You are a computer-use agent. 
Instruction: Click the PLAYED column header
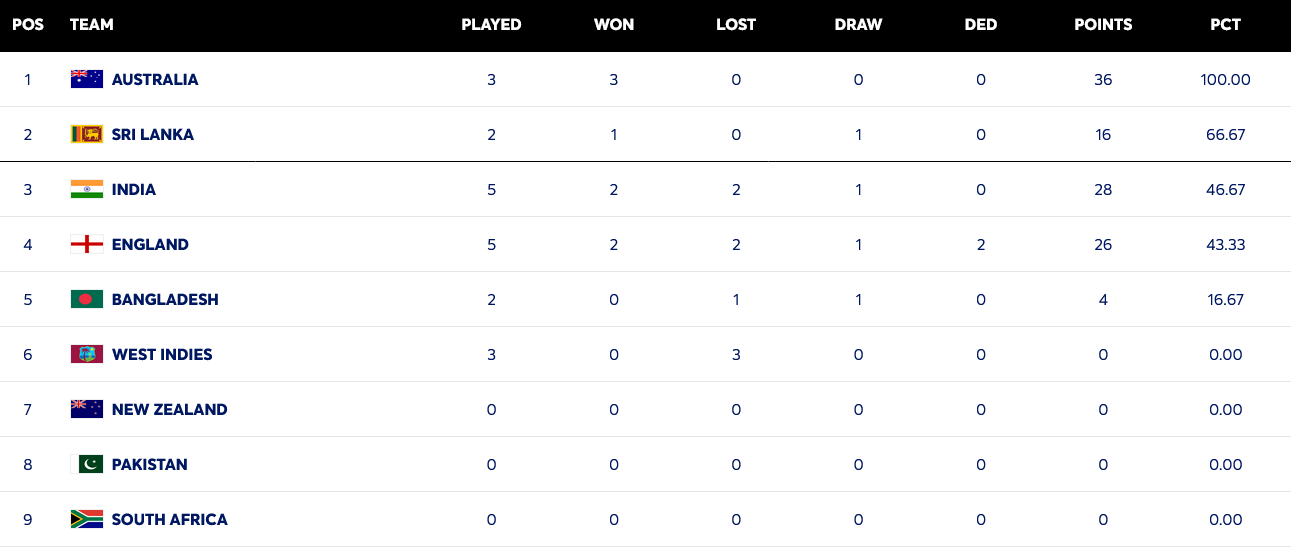(x=491, y=24)
